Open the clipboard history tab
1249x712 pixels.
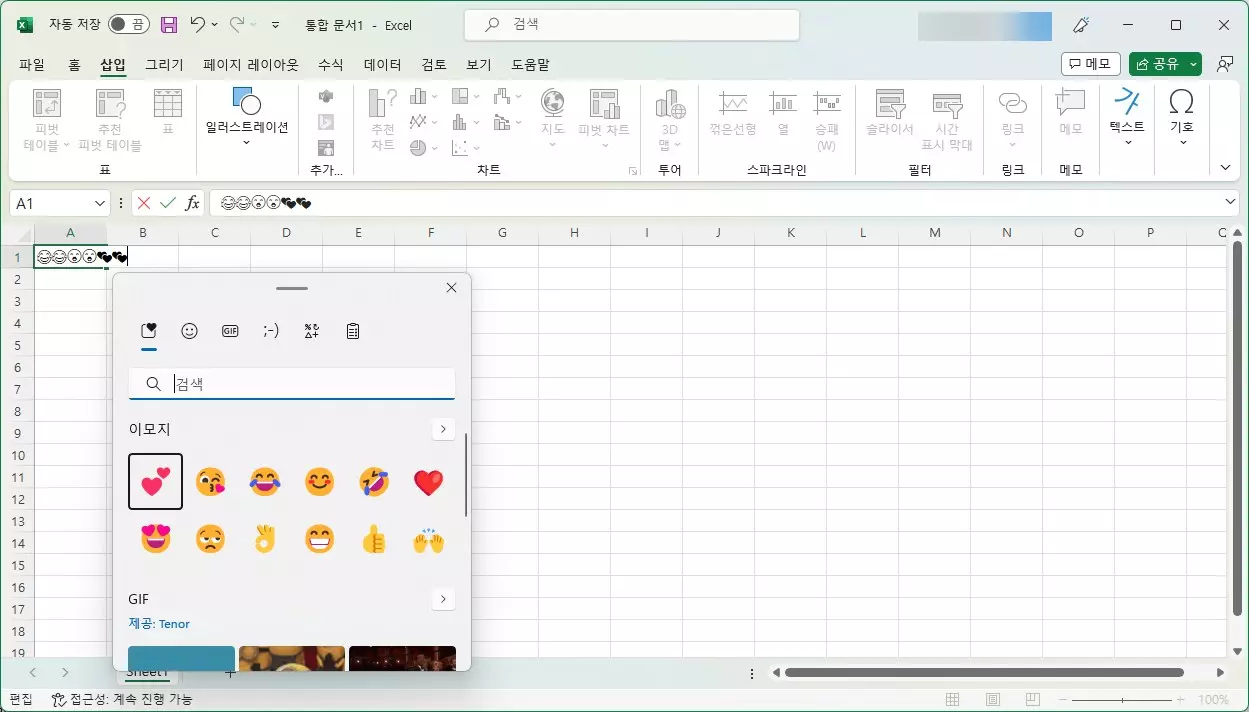352,331
